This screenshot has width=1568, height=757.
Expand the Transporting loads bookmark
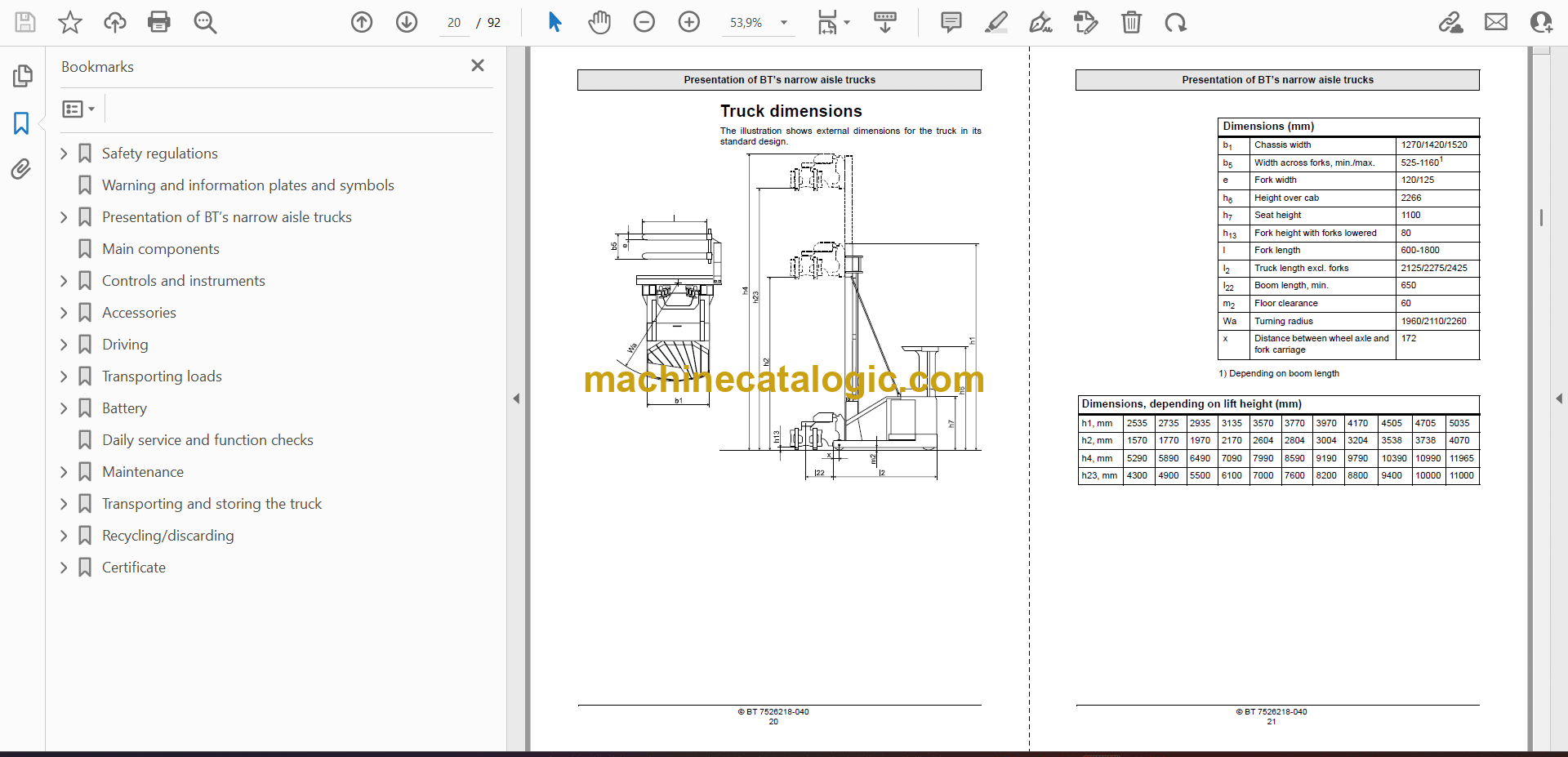pyautogui.click(x=64, y=376)
